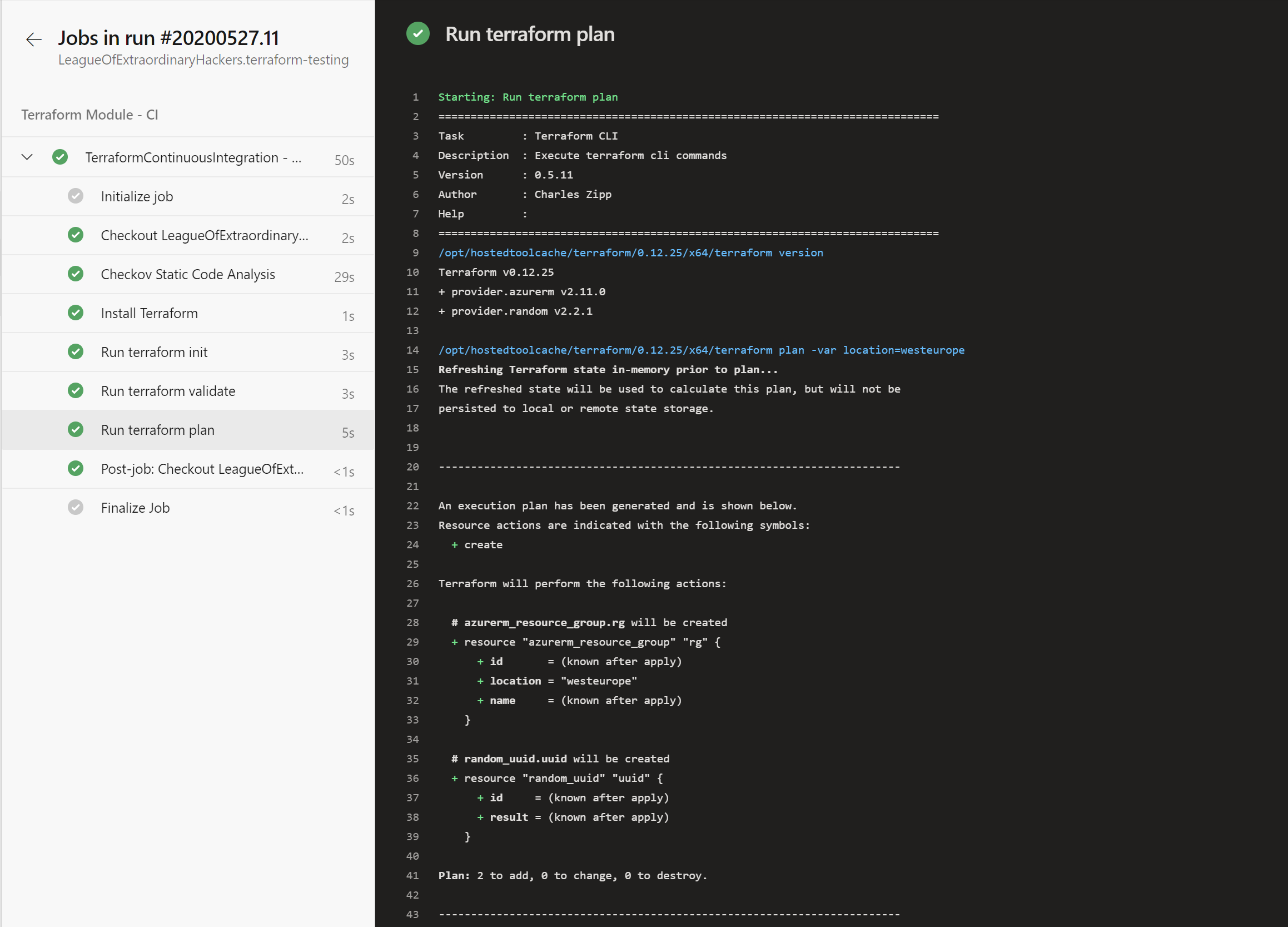Click gray status icon next to Initialize job
The height and width of the screenshot is (927, 1288).
point(76,196)
